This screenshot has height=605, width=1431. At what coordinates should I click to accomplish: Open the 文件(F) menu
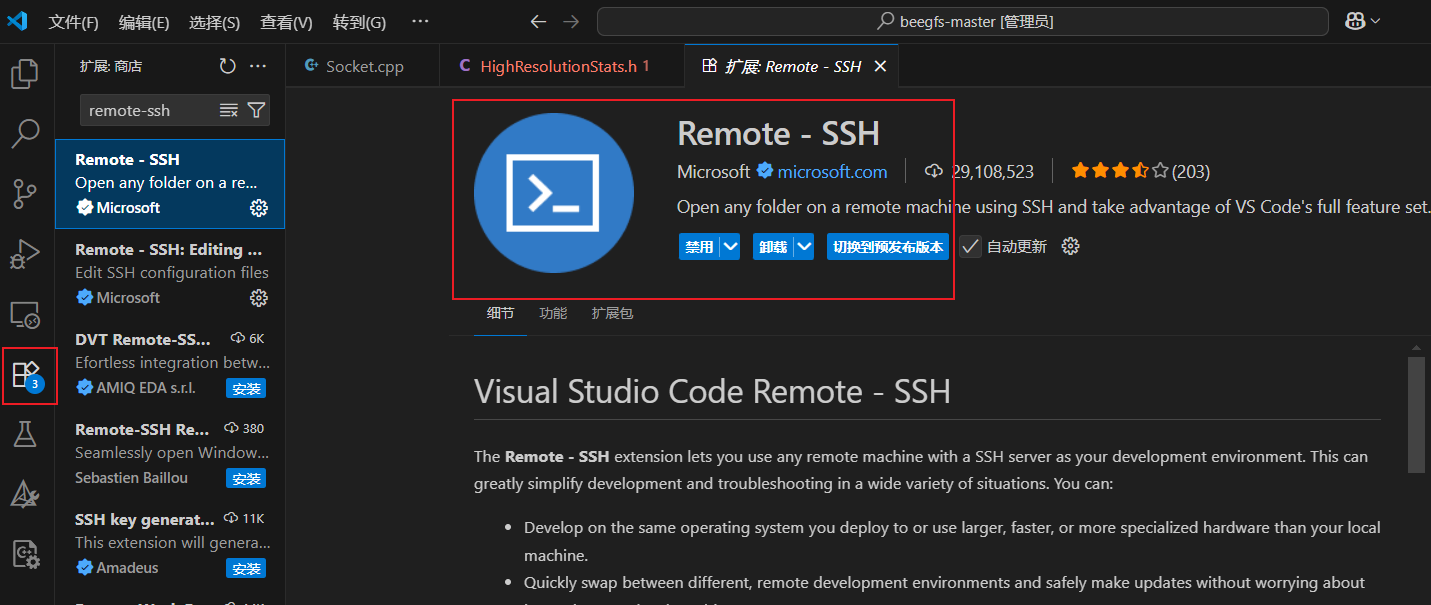(x=73, y=22)
